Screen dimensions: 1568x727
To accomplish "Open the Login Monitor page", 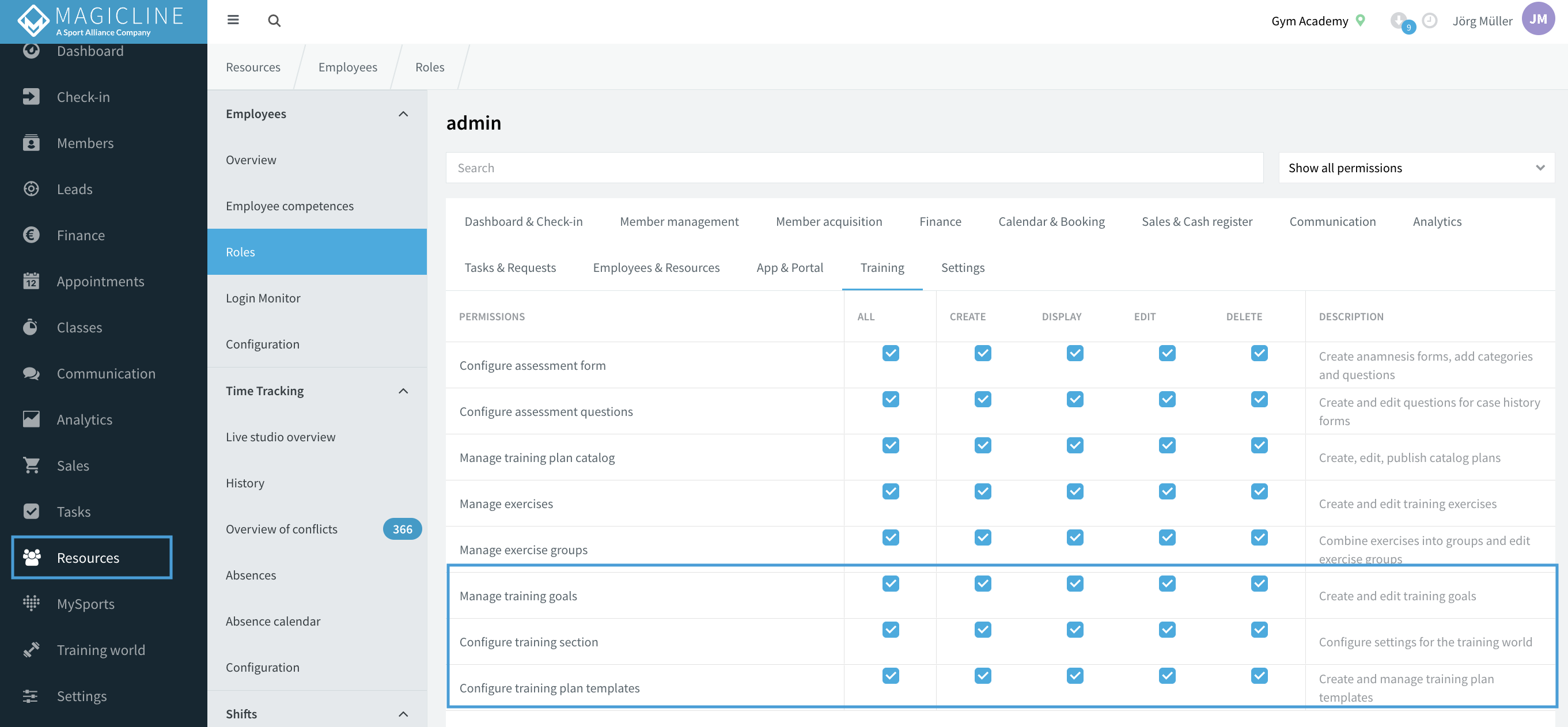I will 263,298.
